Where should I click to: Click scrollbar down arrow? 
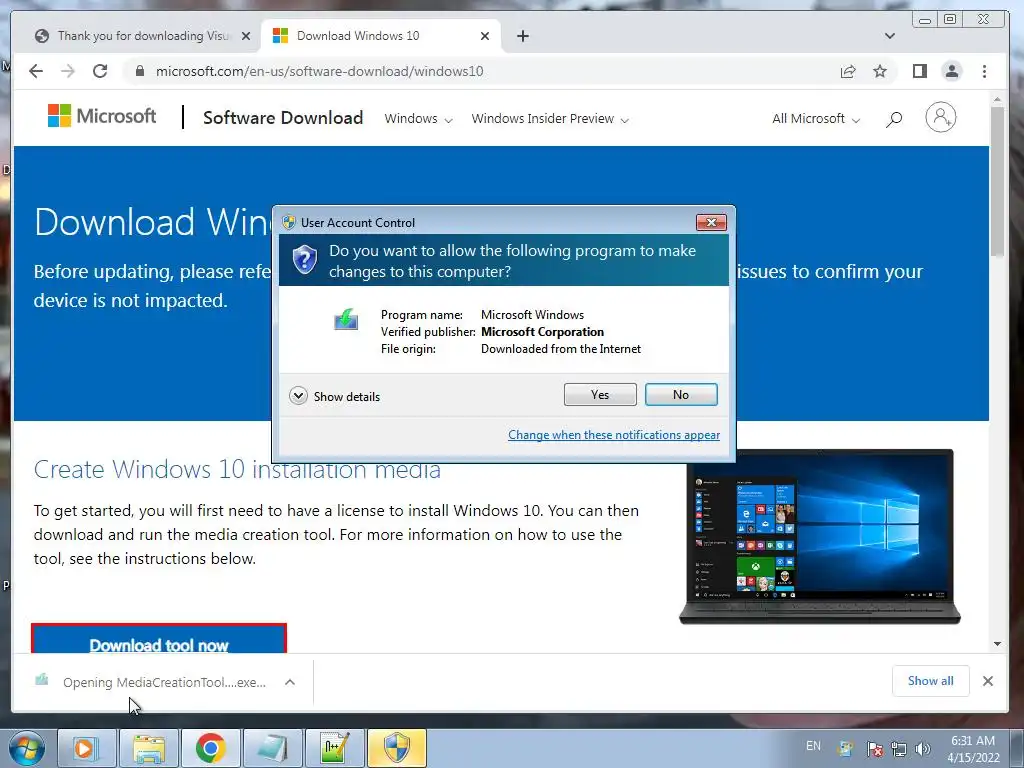coord(997,644)
